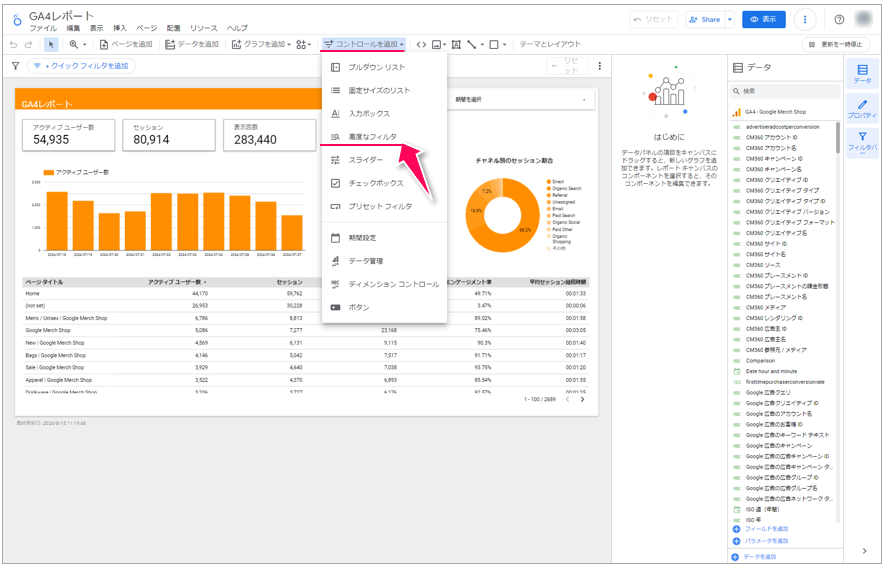Screen dimensions: 885x567
Task: Click the line drawing tool icon
Action: click(472, 44)
